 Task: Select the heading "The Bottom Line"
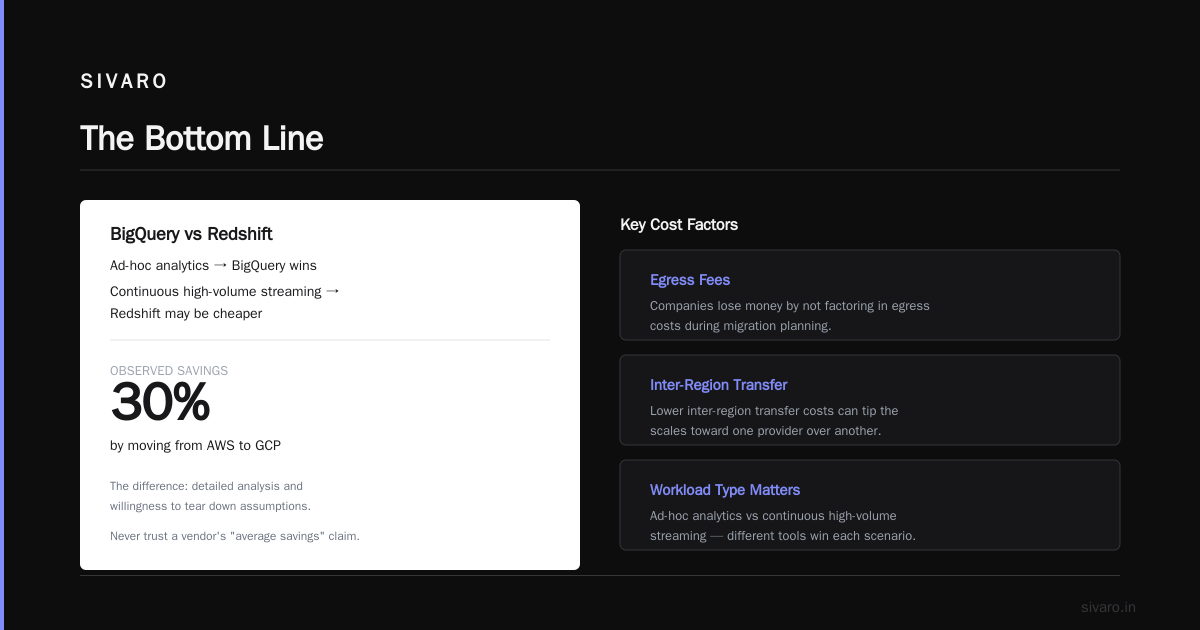point(202,138)
